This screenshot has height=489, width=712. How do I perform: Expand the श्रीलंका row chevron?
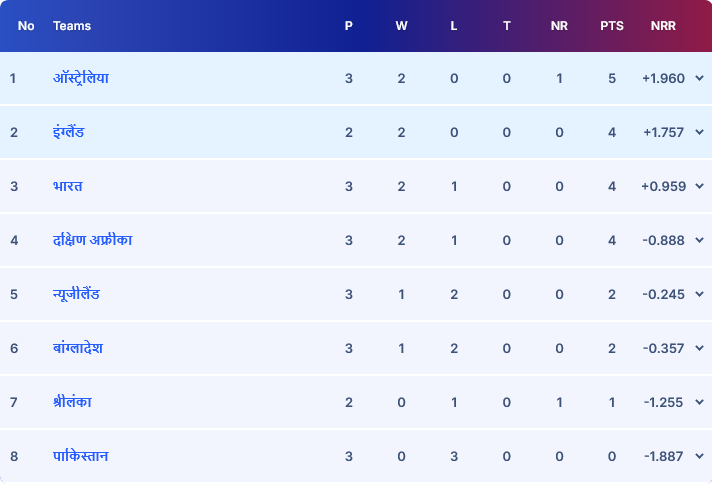pyautogui.click(x=699, y=402)
